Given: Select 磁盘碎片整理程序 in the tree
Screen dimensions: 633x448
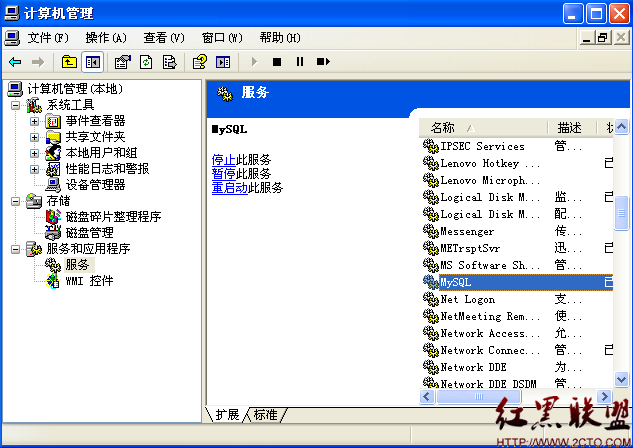Looking at the screenshot, I should point(113,217).
